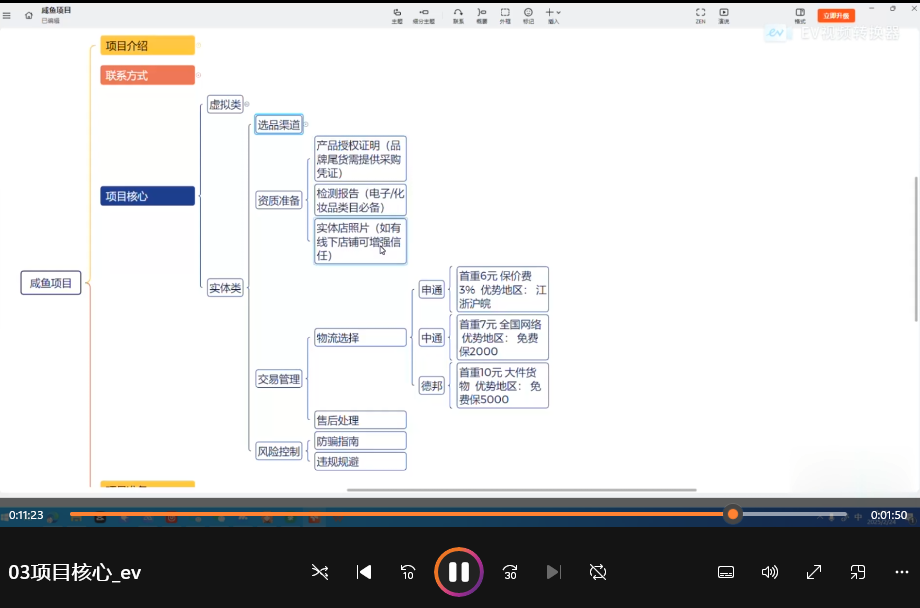
Task: Open the hamburger menu in the mind map app
Action: pos(7,15)
